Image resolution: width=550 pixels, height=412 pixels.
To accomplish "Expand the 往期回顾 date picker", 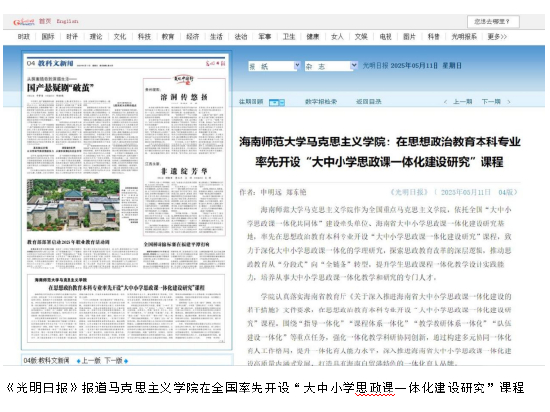I will (277, 102).
